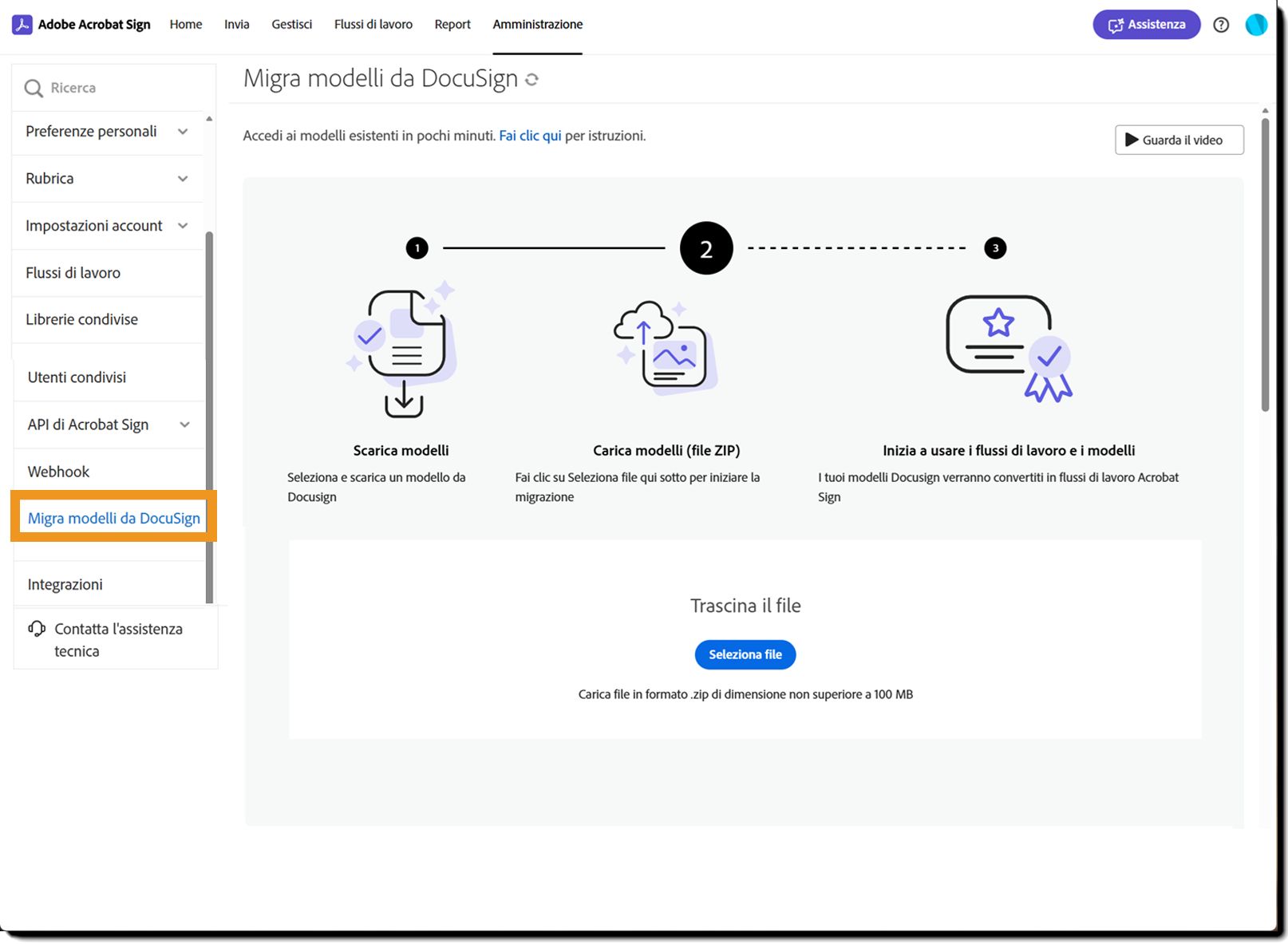Follow the 'Fai clic qui' instructions link
Screen dimensions: 1288x944
pyautogui.click(x=531, y=136)
